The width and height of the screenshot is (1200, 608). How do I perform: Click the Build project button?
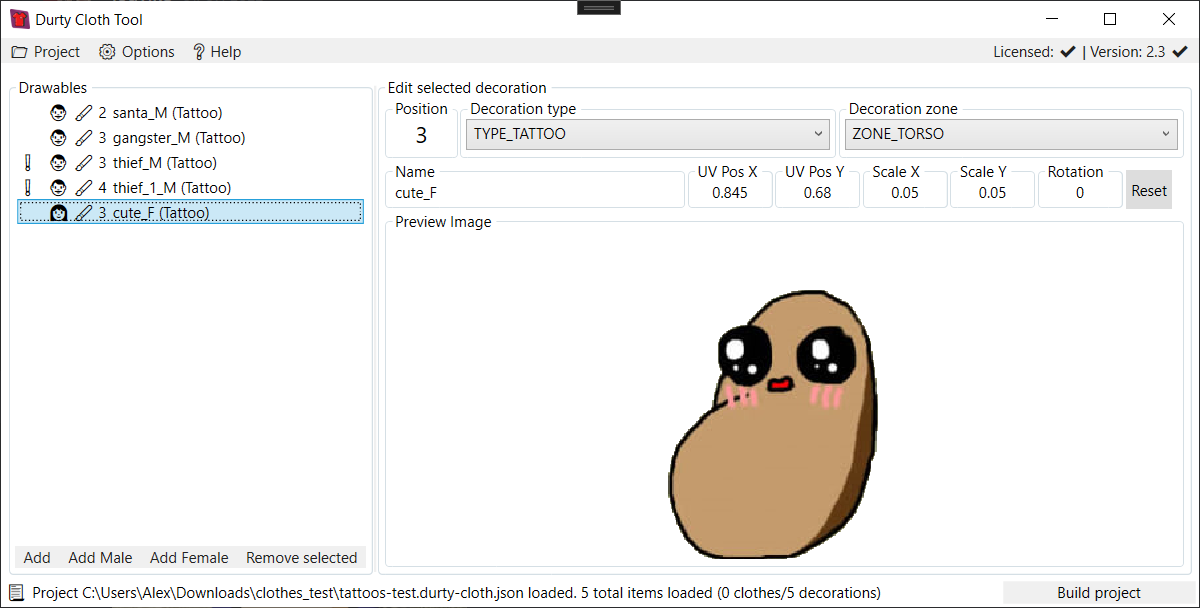[x=1098, y=593]
